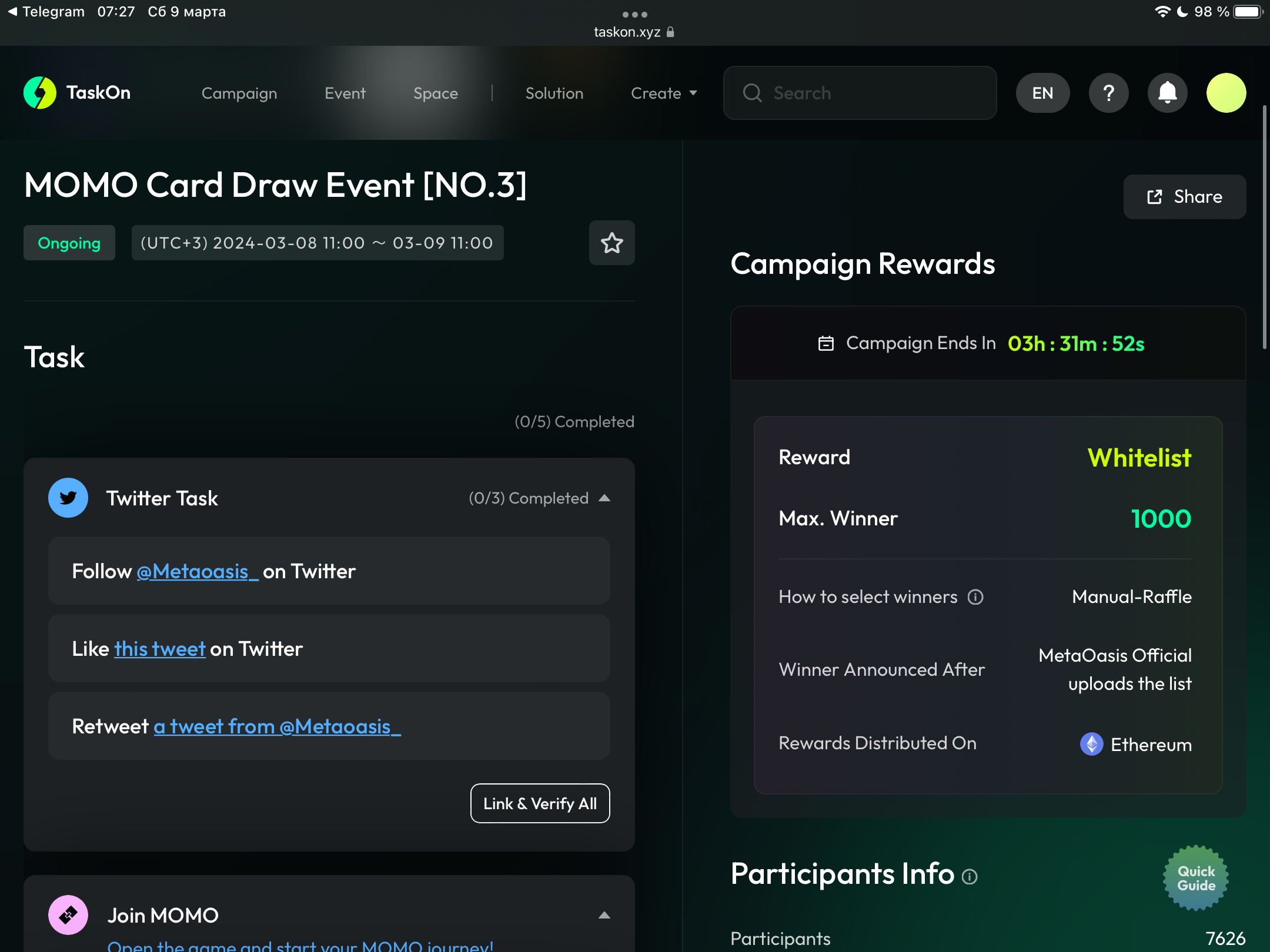Click the Share button
Screen dimensions: 1270x952
point(1184,197)
